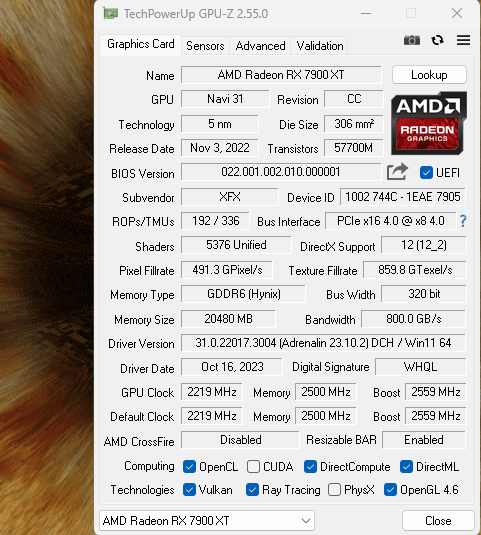Click the Driver Version field

[x=323, y=343]
